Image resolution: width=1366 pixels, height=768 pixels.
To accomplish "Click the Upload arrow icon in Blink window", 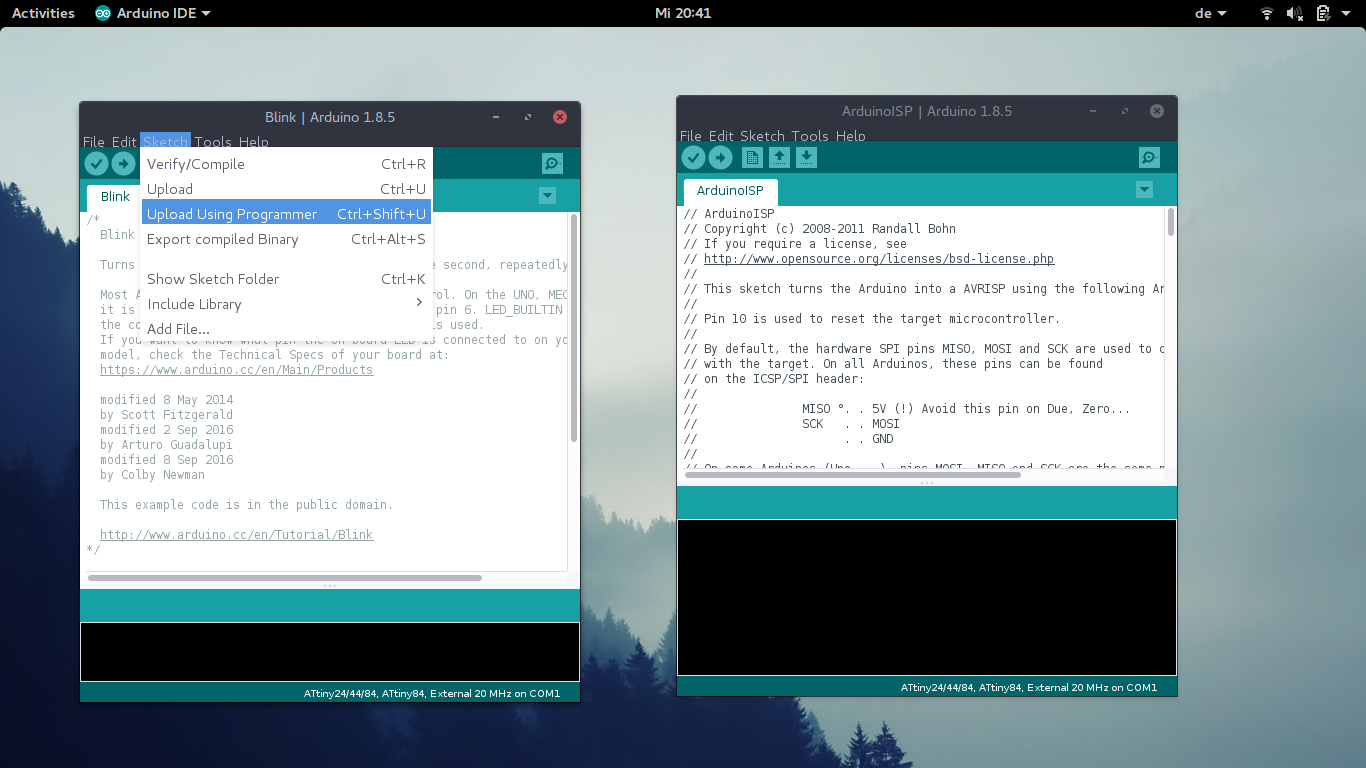I will click(x=123, y=164).
